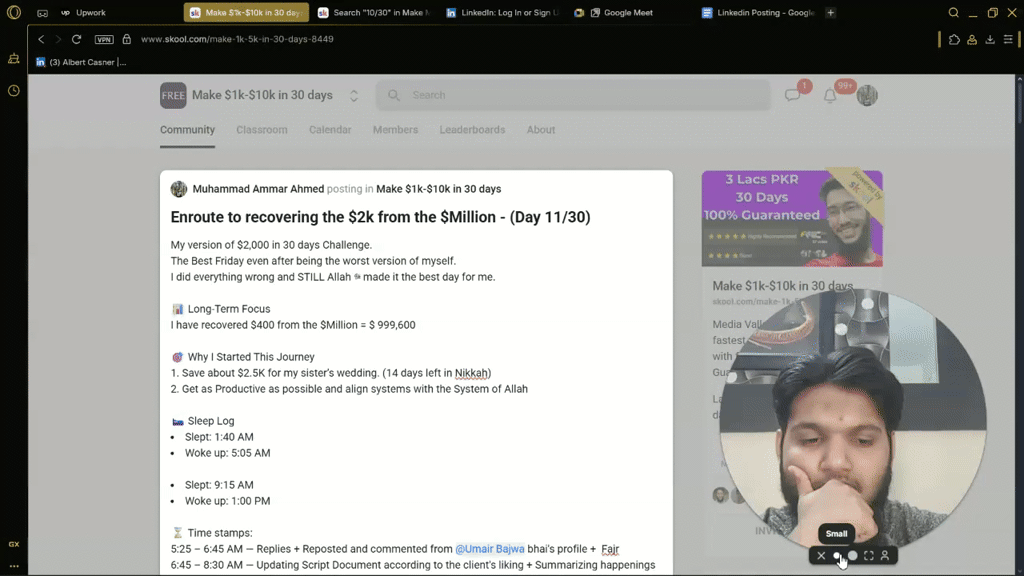The height and width of the screenshot is (576, 1024).
Task: Reload the current page
Action: tap(76, 39)
